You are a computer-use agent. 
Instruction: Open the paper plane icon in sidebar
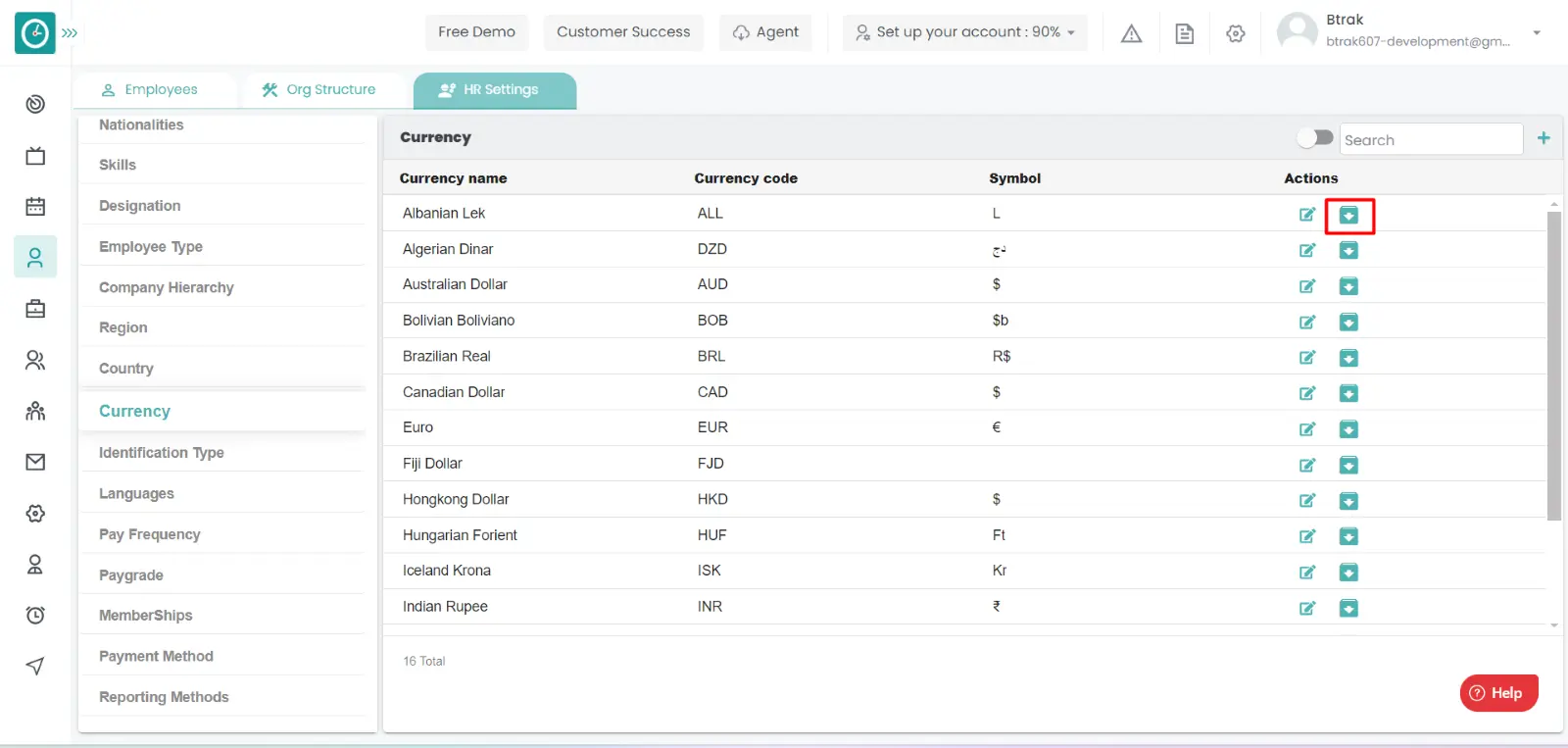(35, 667)
